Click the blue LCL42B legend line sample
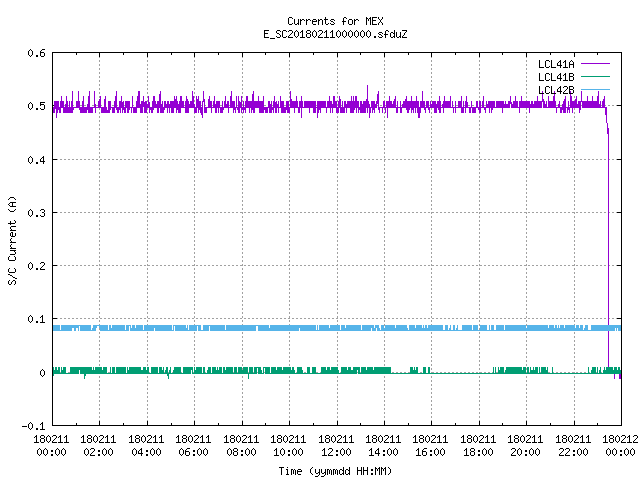Image resolution: width=640 pixels, height=480 pixels. [595, 89]
